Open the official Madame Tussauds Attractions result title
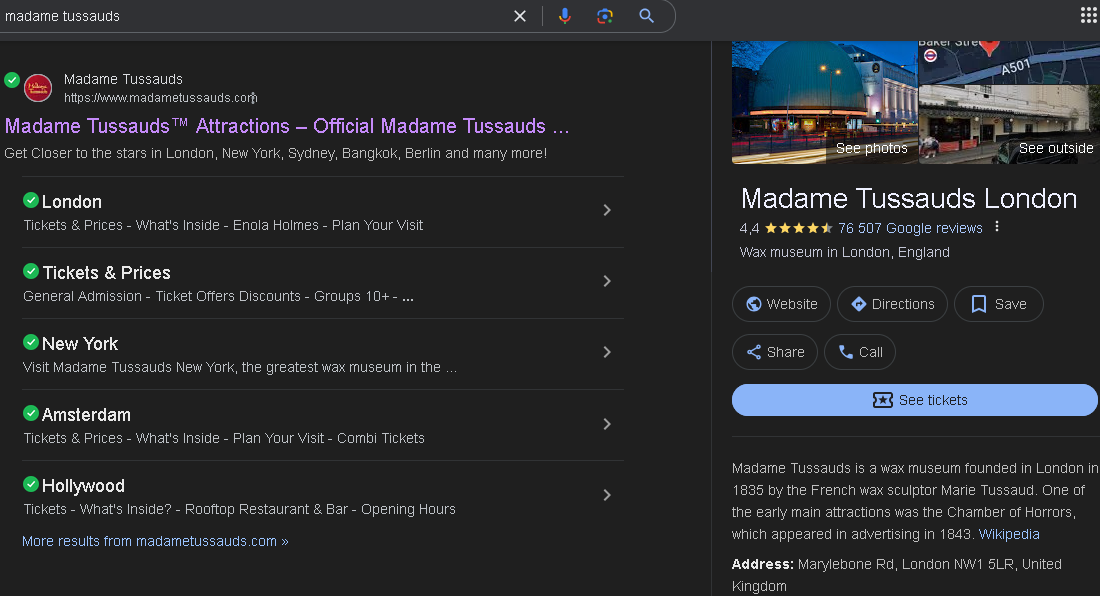Image resolution: width=1100 pixels, height=596 pixels. 287,126
